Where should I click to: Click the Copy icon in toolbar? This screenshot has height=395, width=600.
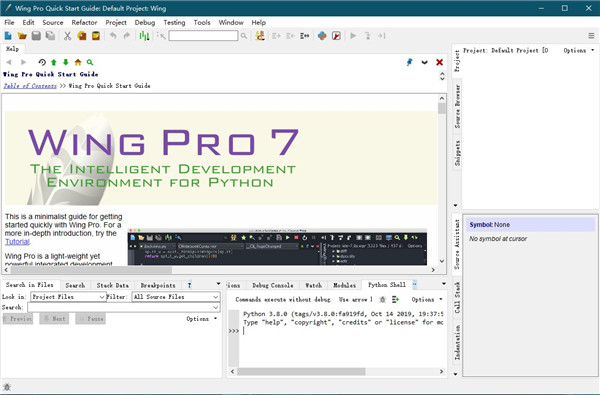pos(82,36)
